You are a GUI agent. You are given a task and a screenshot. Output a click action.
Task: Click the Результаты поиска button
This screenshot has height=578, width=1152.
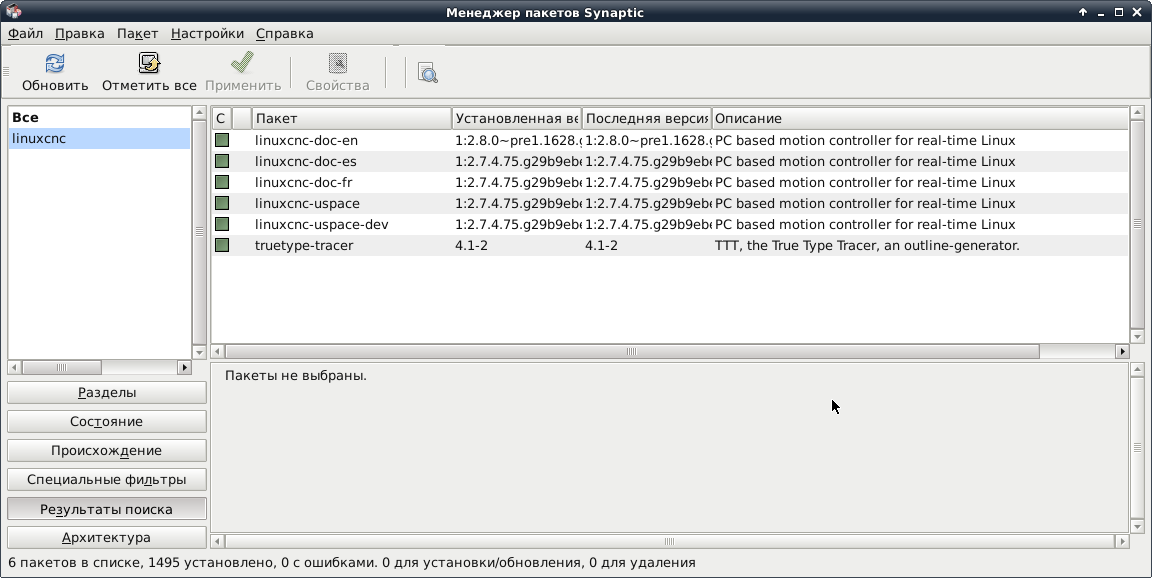tap(107, 509)
